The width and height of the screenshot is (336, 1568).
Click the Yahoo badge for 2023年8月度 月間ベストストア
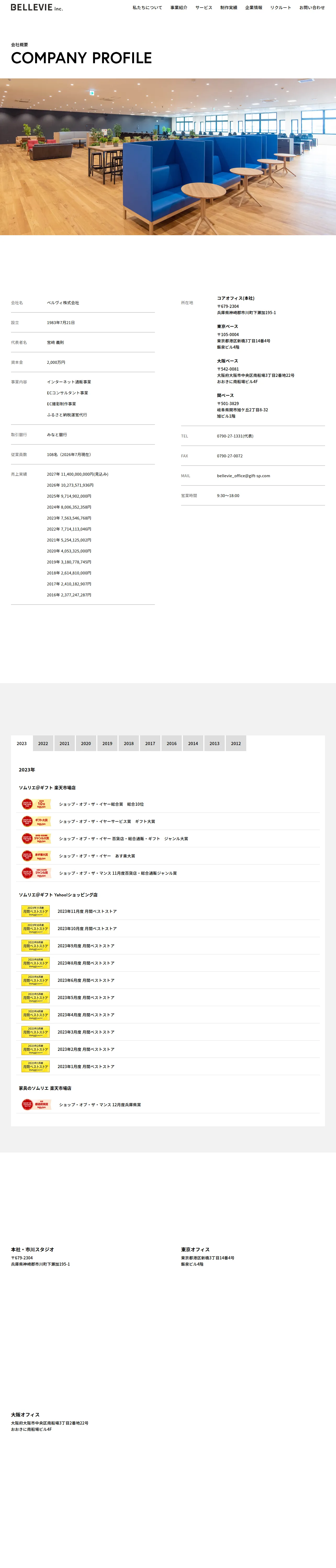(35, 963)
